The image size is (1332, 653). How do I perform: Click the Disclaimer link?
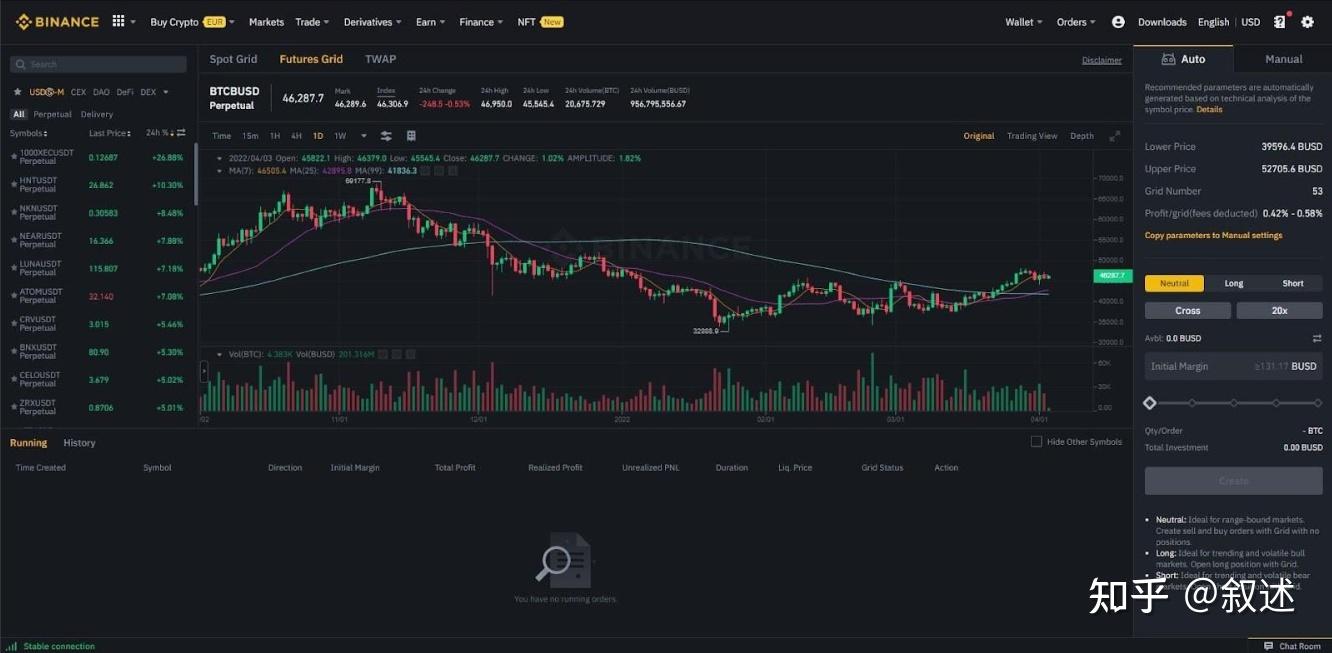[x=1102, y=60]
